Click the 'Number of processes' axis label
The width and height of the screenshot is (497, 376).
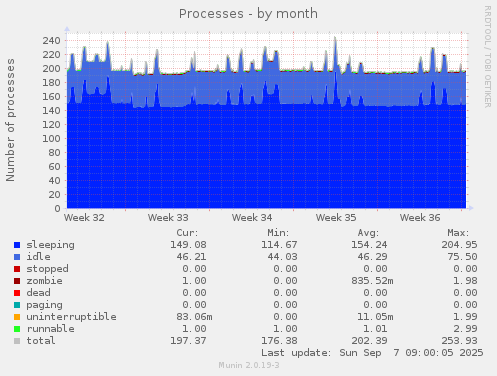tap(10, 120)
